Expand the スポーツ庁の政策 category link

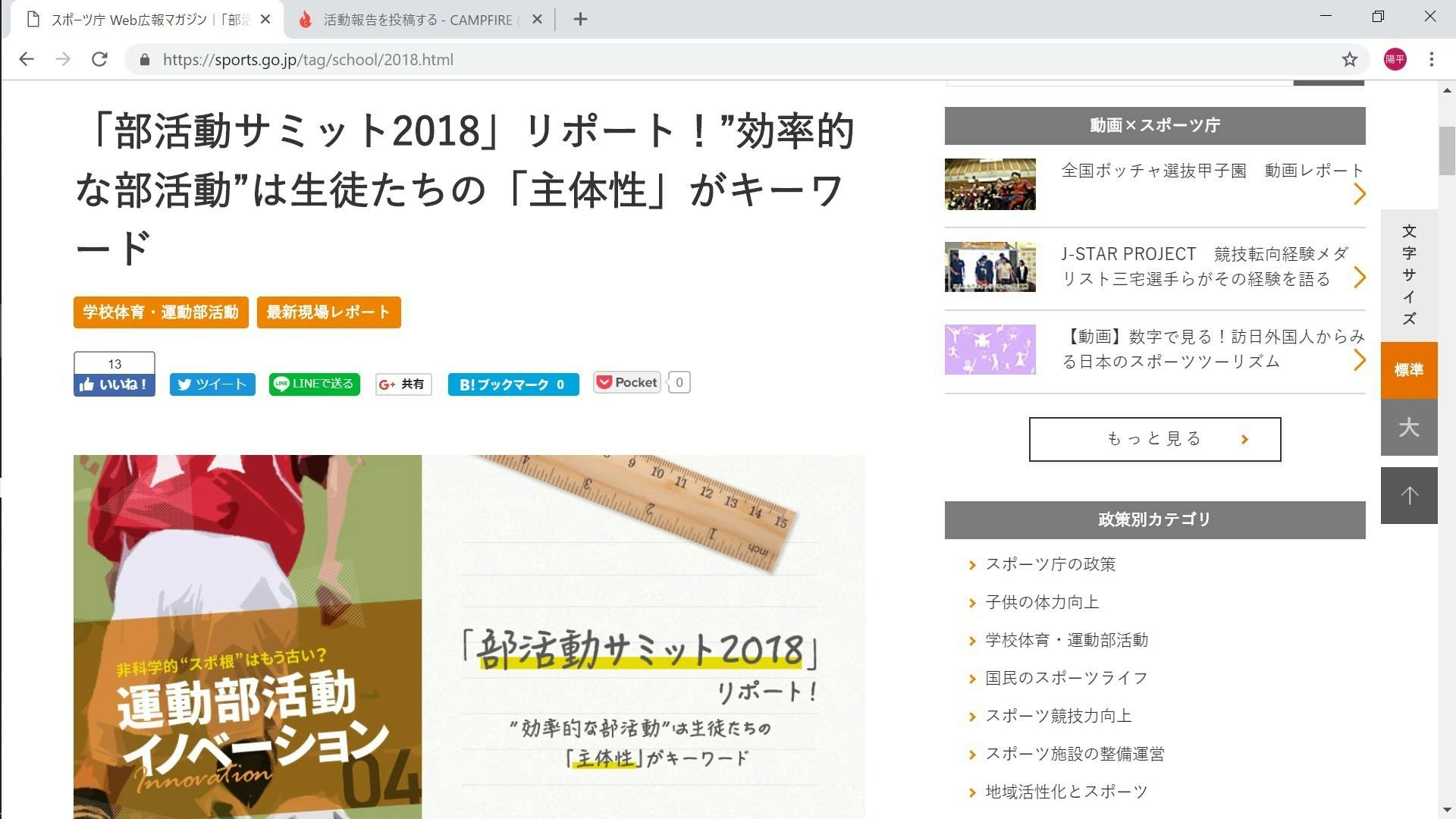click(x=1050, y=564)
